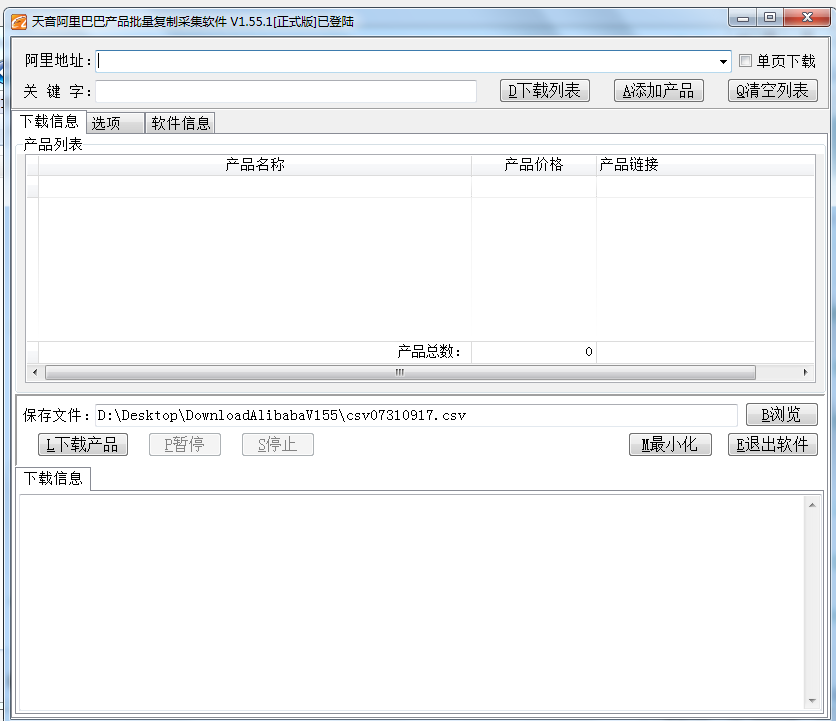Click the A添加产品 button
The image size is (836, 721).
click(658, 91)
